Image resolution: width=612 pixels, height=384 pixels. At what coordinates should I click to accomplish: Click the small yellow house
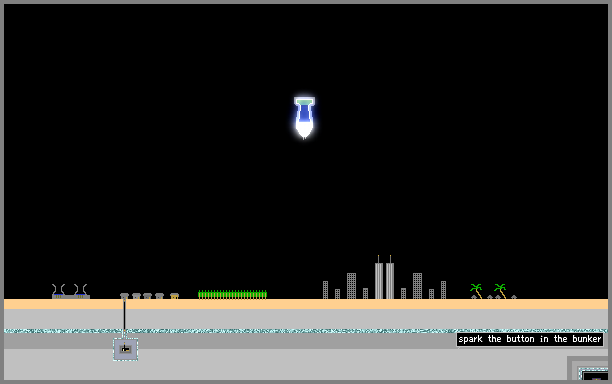click(174, 296)
